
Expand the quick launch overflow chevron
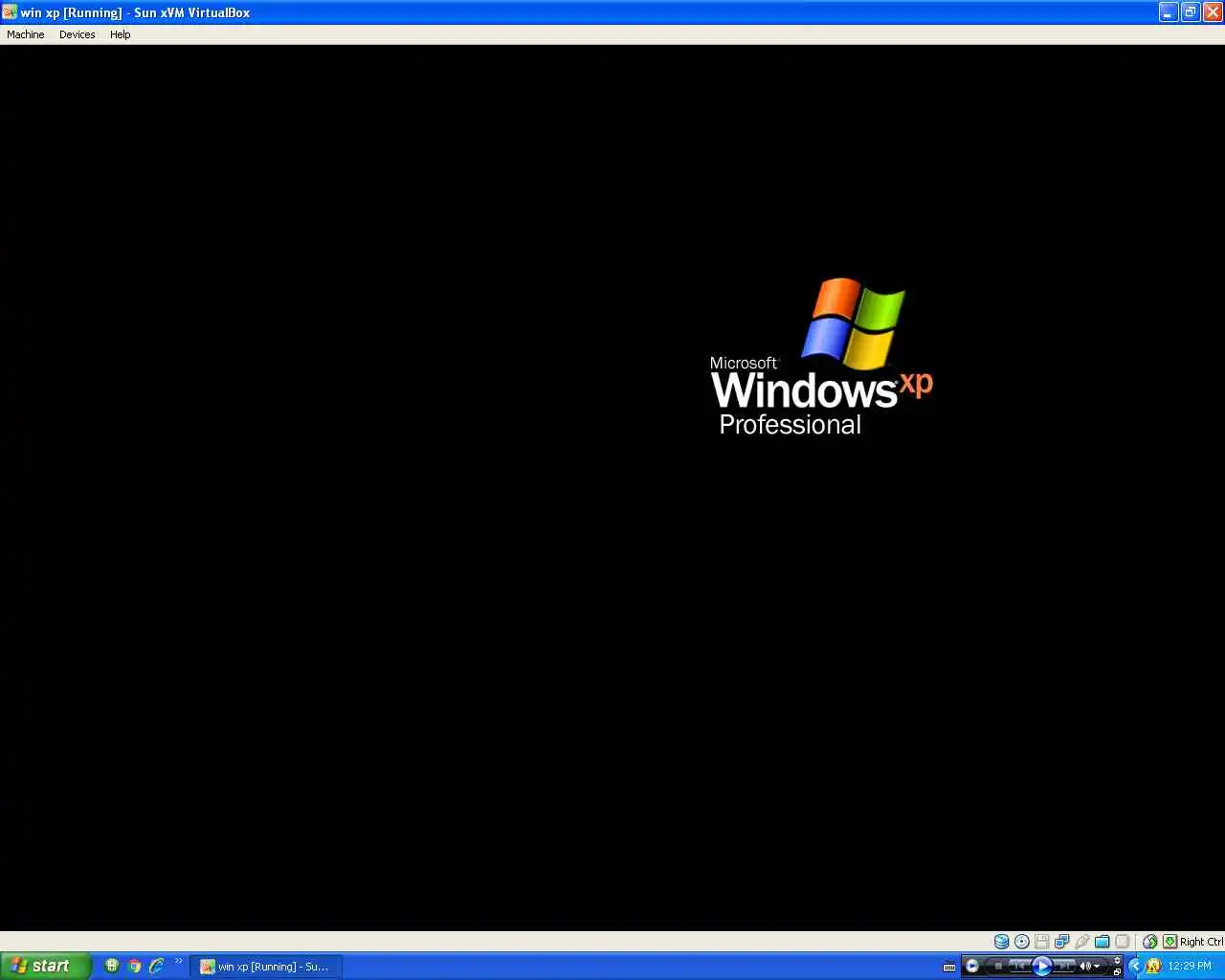[178, 961]
